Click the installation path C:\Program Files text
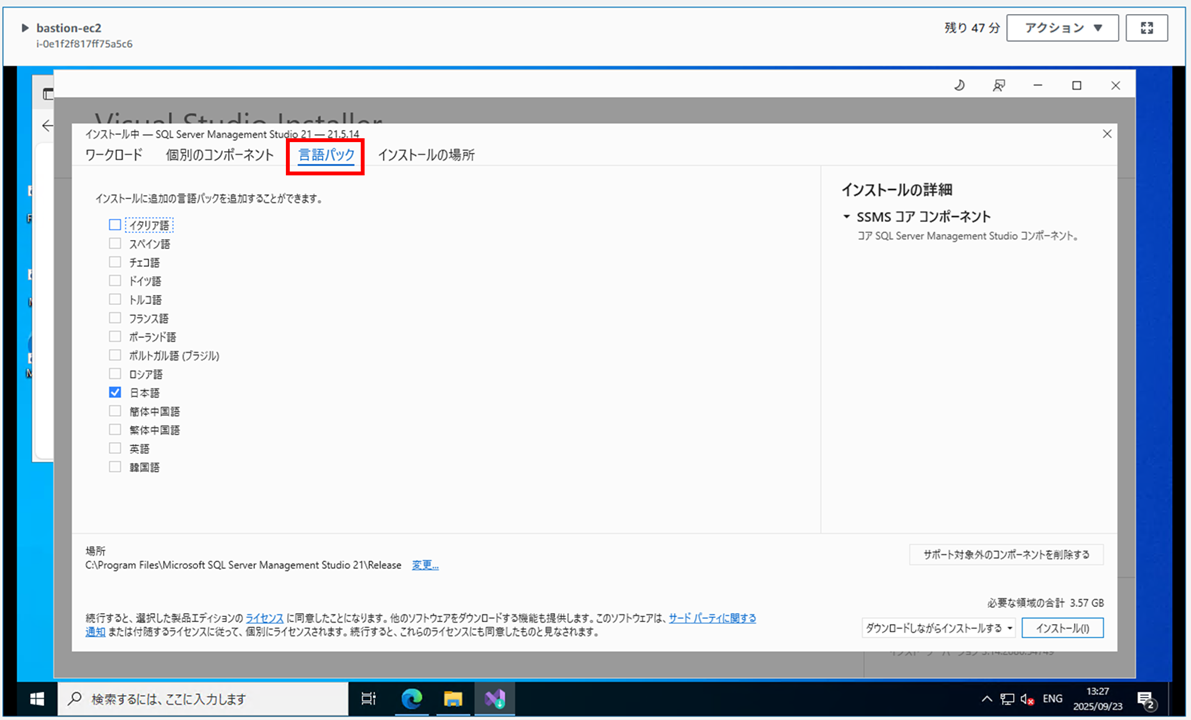The width and height of the screenshot is (1191, 720). click(244, 565)
